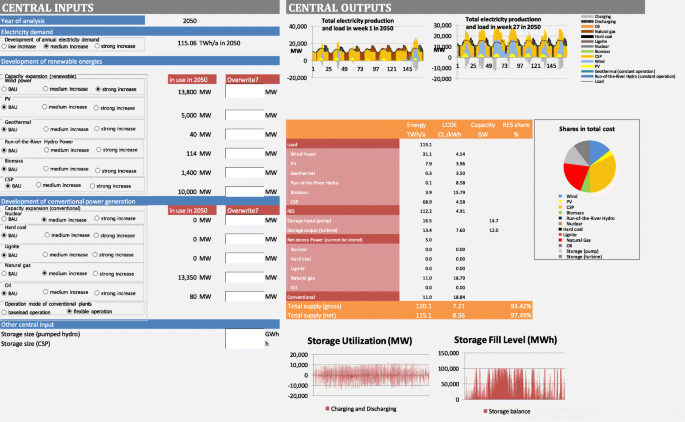The height and width of the screenshot is (422, 685).
Task: Set CSP to strong increase
Action: pos(92,186)
